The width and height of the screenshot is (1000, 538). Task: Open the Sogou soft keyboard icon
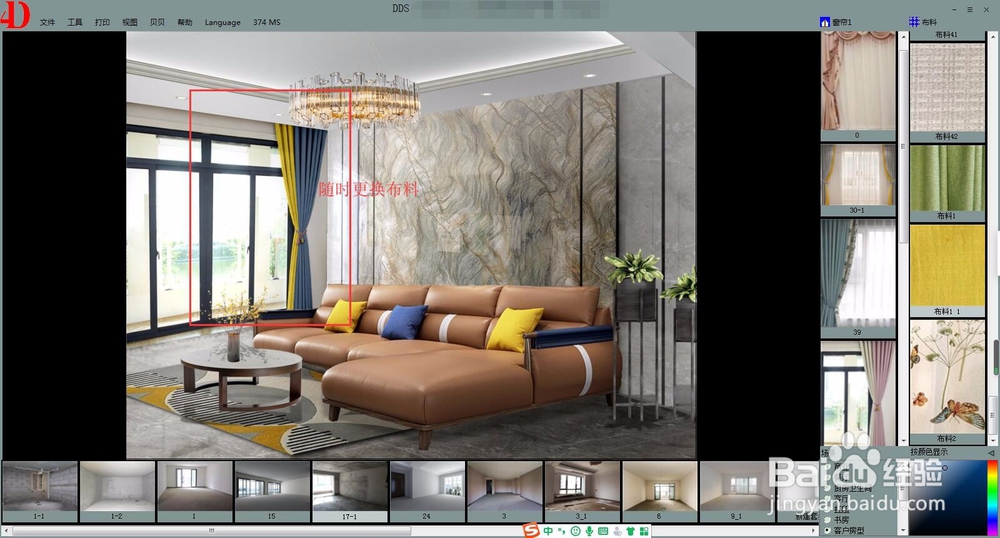603,531
